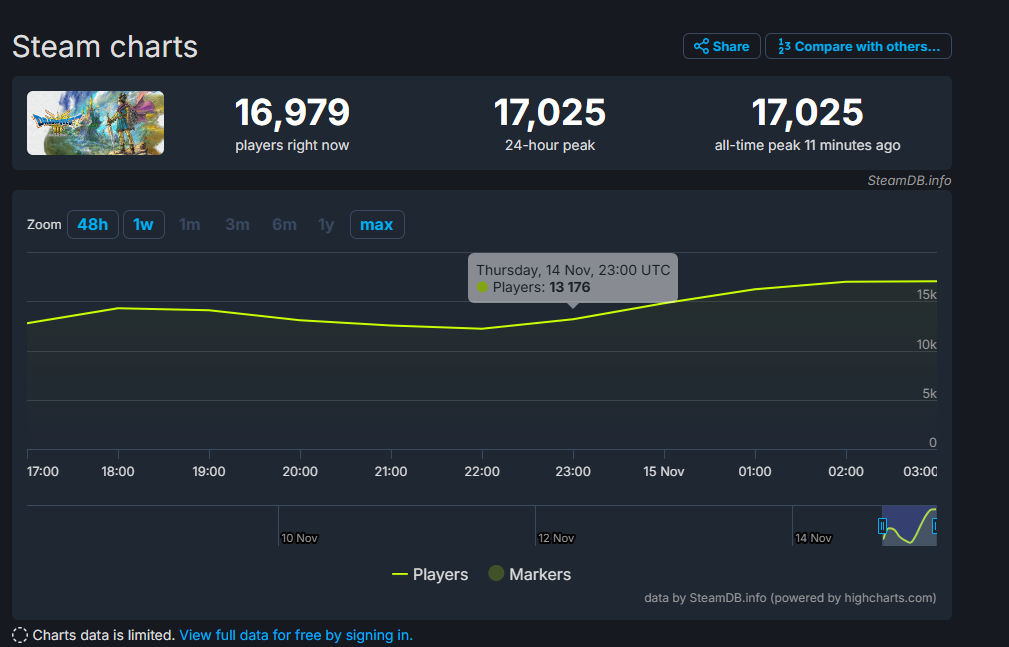1009x647 pixels.
Task: Click the 12 Nov navigator date label
Action: coord(556,538)
